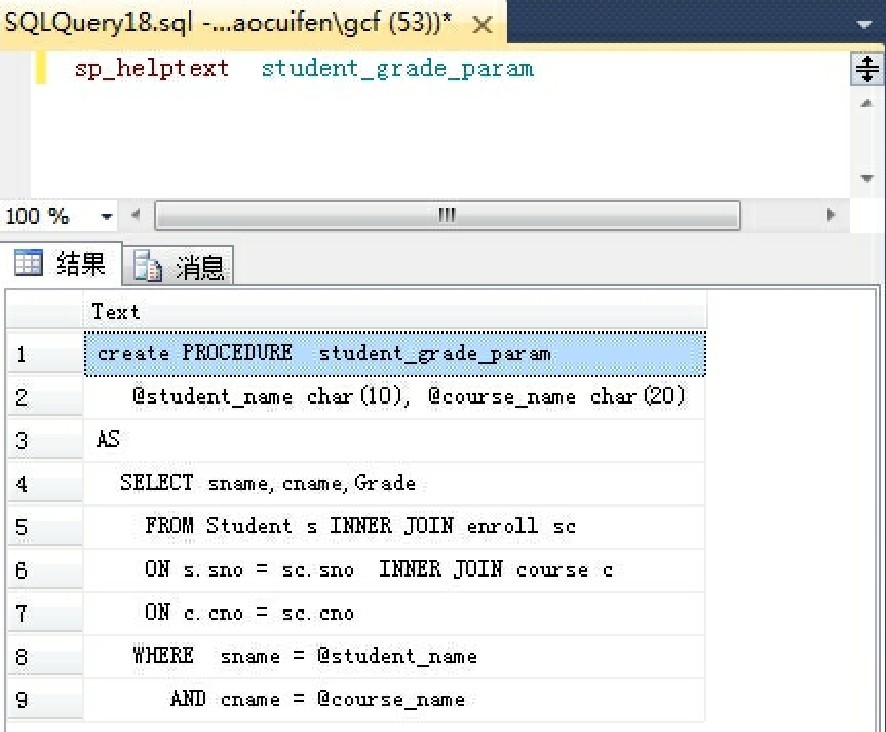Viewport: 886px width, 732px height.
Task: Click the Text column header
Action: 394,311
